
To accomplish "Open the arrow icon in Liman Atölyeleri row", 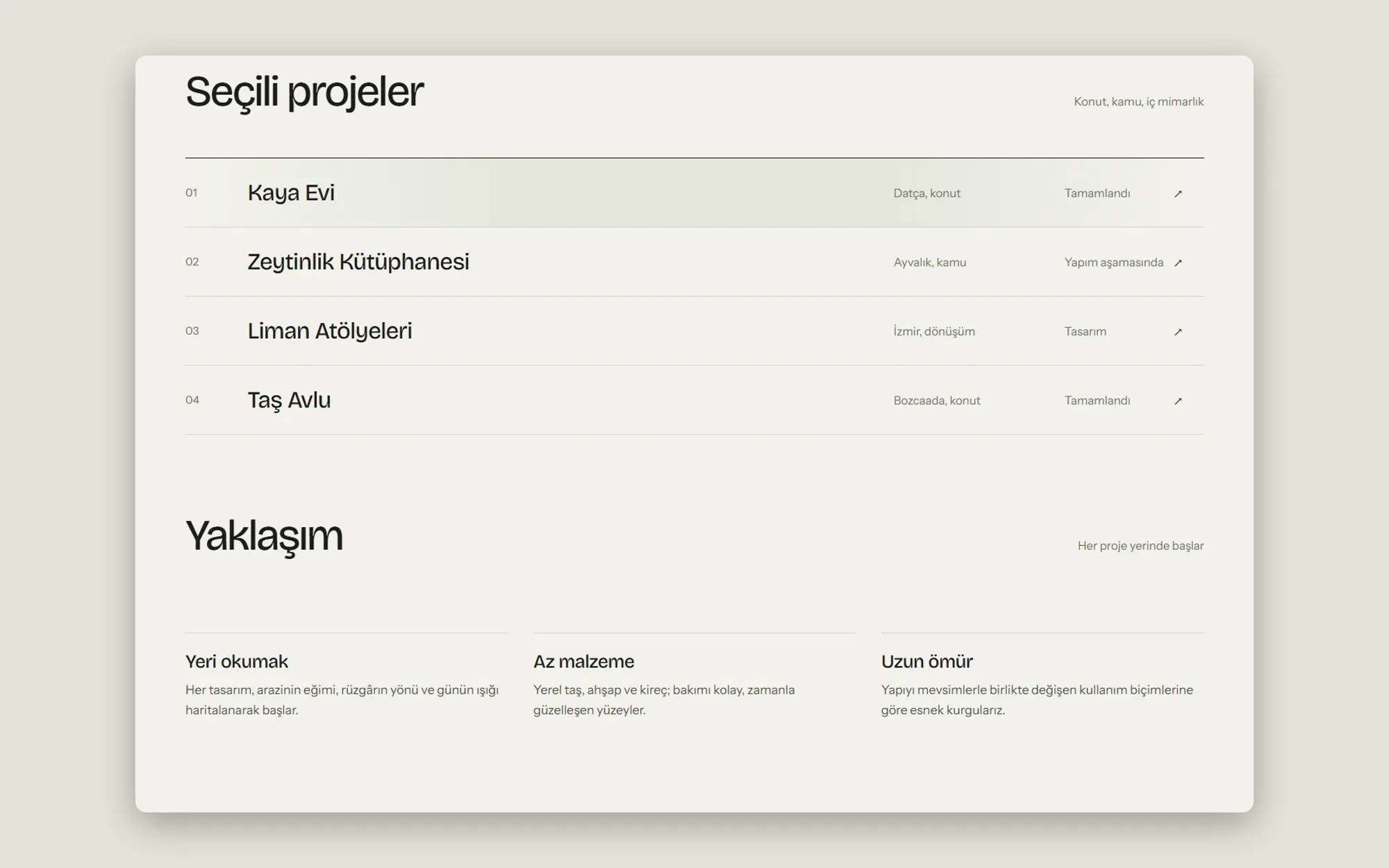I will [1178, 332].
